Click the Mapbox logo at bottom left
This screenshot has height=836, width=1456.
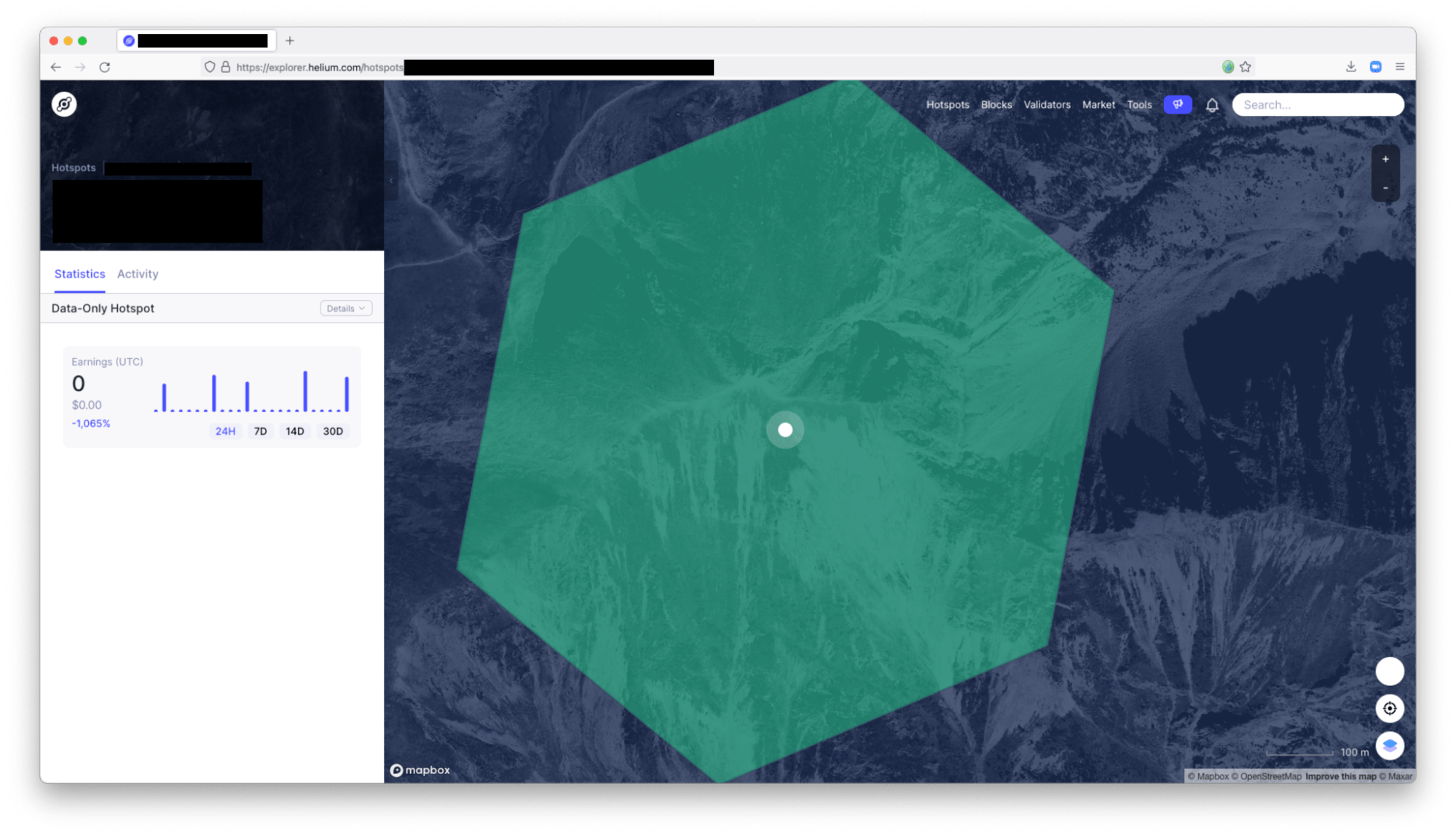420,770
